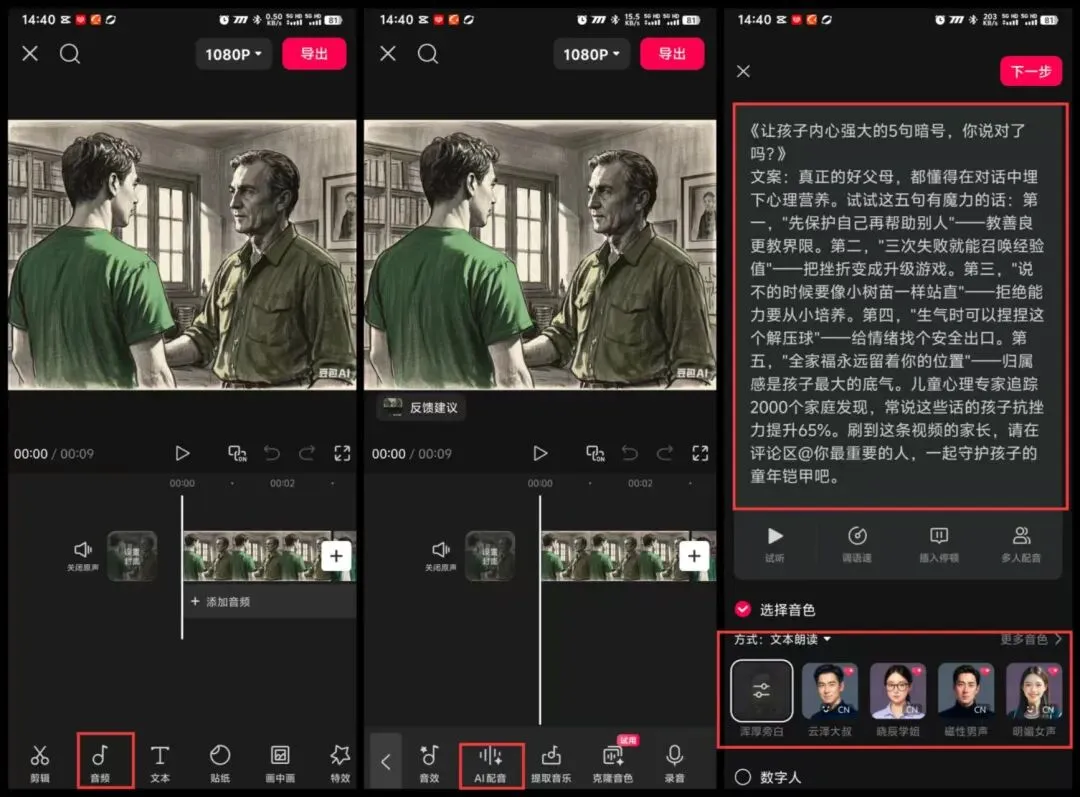Image resolution: width=1080 pixels, height=797 pixels.
Task: Enter fullscreen preview in middle screen
Action: click(700, 453)
